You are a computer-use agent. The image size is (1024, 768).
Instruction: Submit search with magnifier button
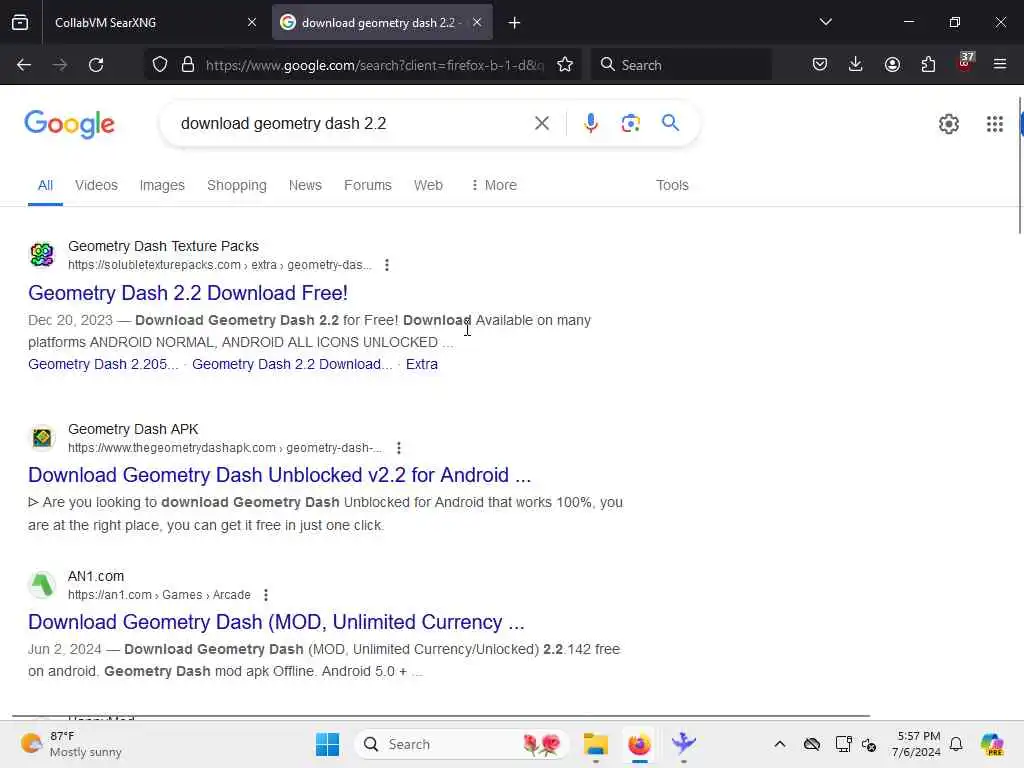670,123
